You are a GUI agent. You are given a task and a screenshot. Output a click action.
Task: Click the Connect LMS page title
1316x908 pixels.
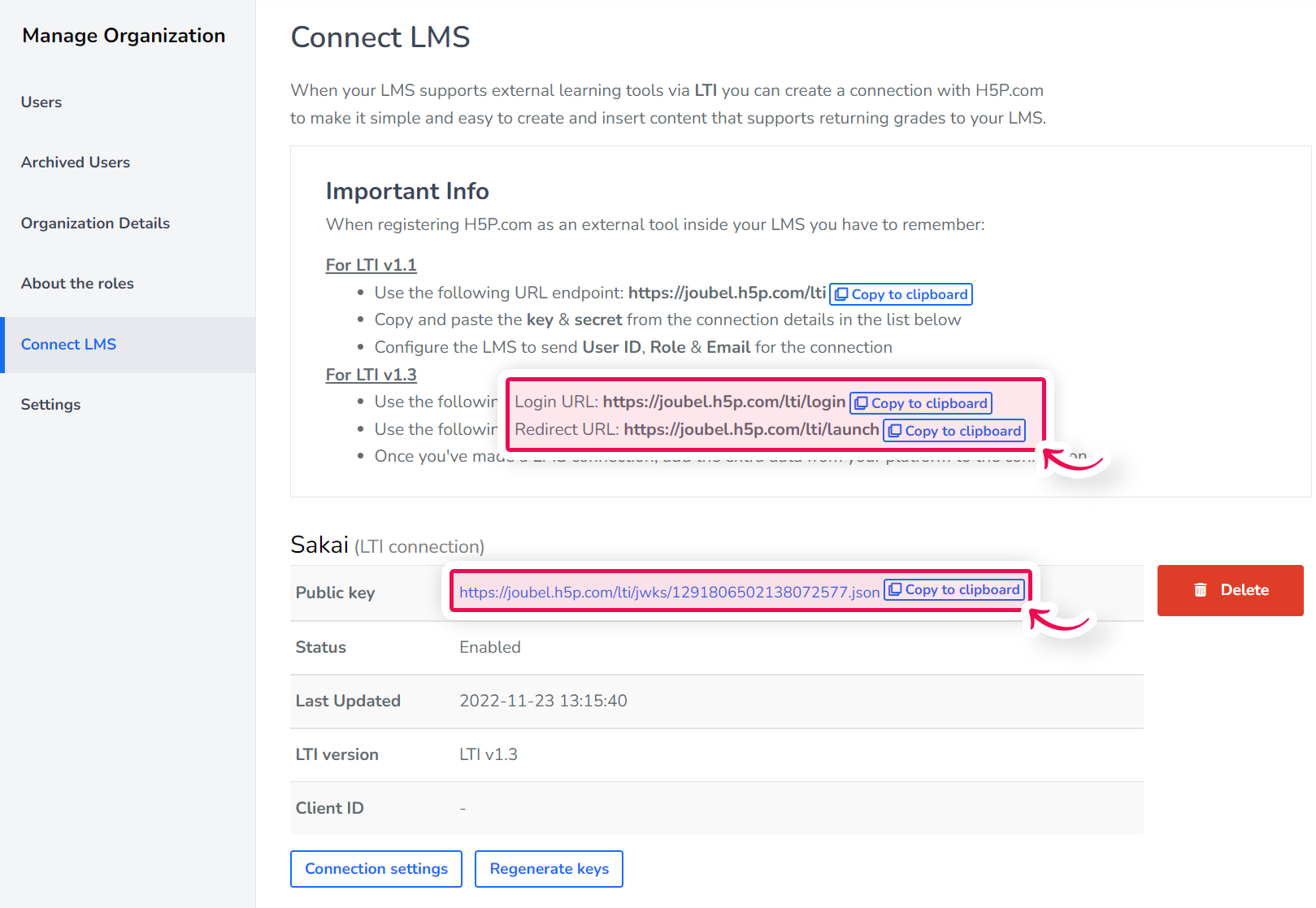[x=380, y=37]
